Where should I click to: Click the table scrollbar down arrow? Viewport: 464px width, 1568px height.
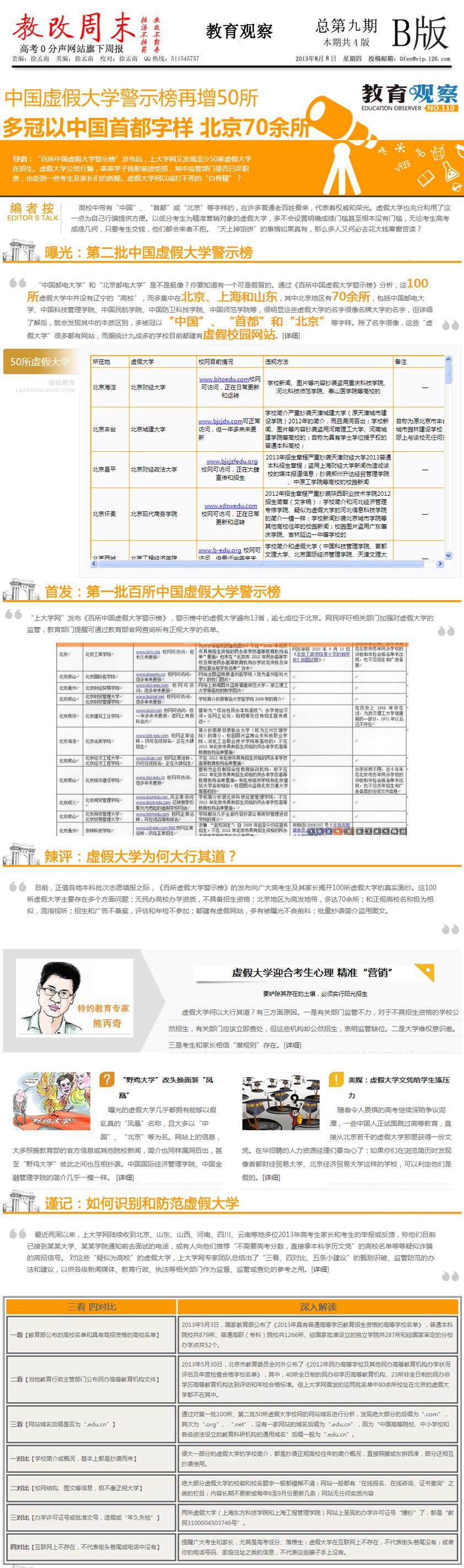pos(449,555)
